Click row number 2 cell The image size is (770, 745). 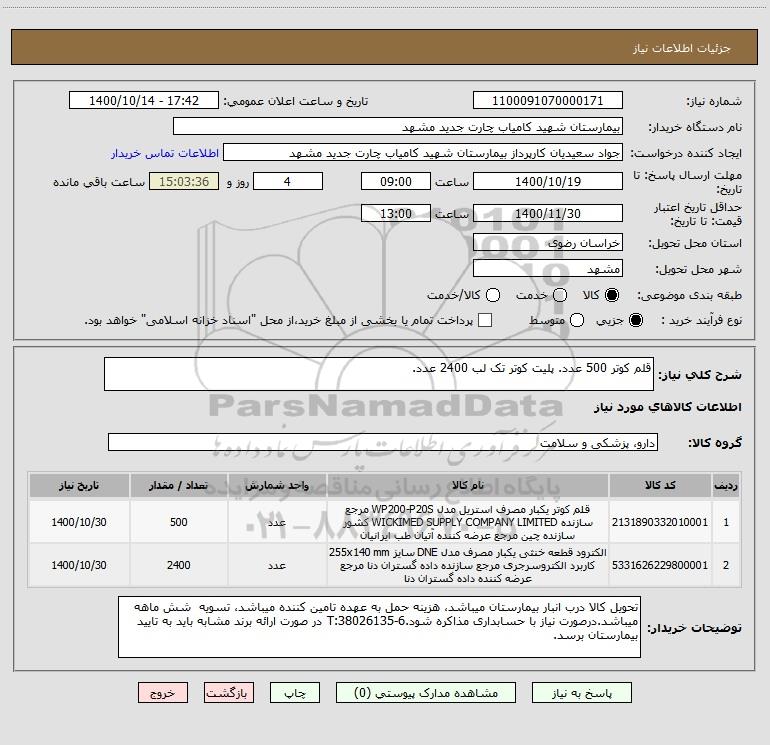coord(726,565)
